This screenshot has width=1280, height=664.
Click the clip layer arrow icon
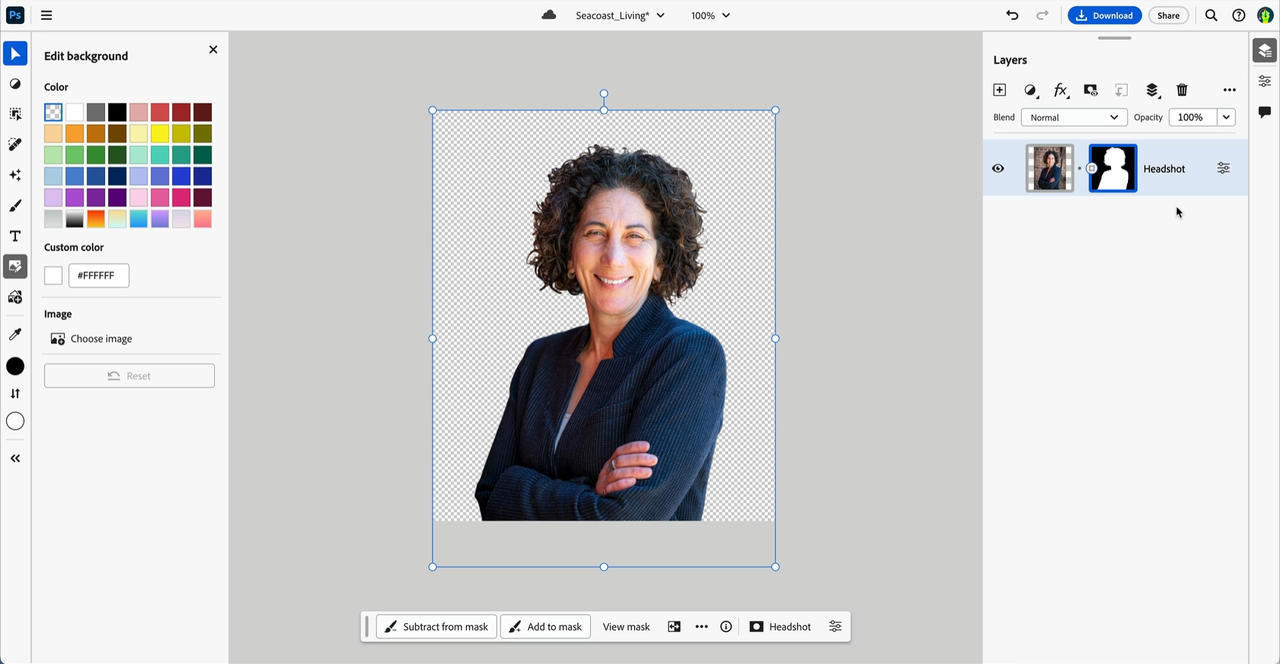coord(1121,90)
